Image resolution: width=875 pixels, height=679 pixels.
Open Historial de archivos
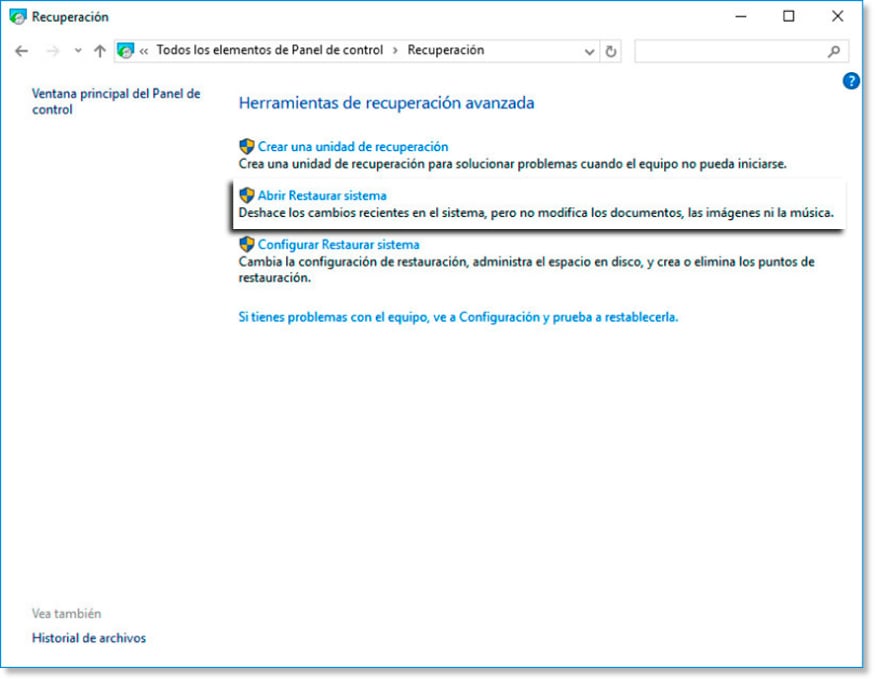[89, 638]
